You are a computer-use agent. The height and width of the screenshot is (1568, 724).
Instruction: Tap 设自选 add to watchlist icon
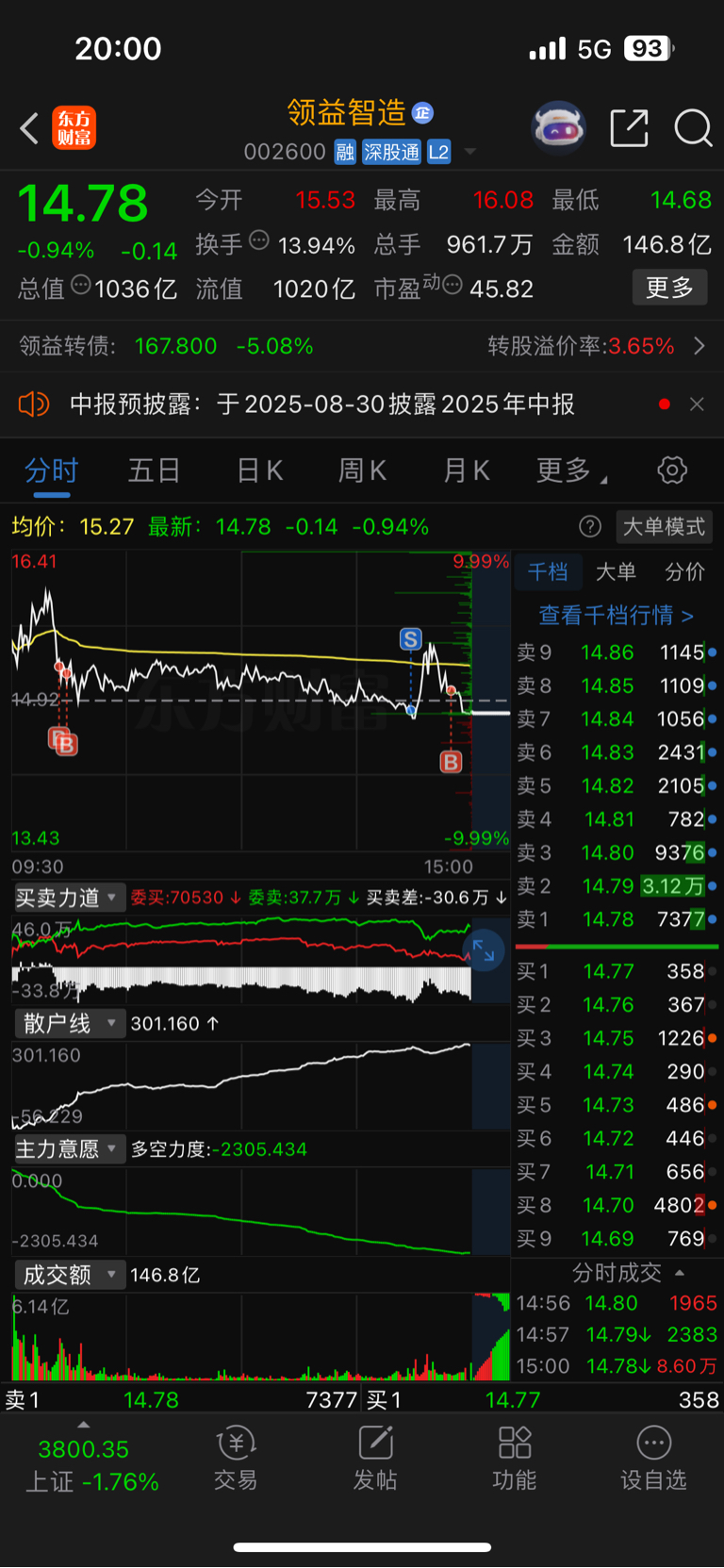pos(653,1458)
